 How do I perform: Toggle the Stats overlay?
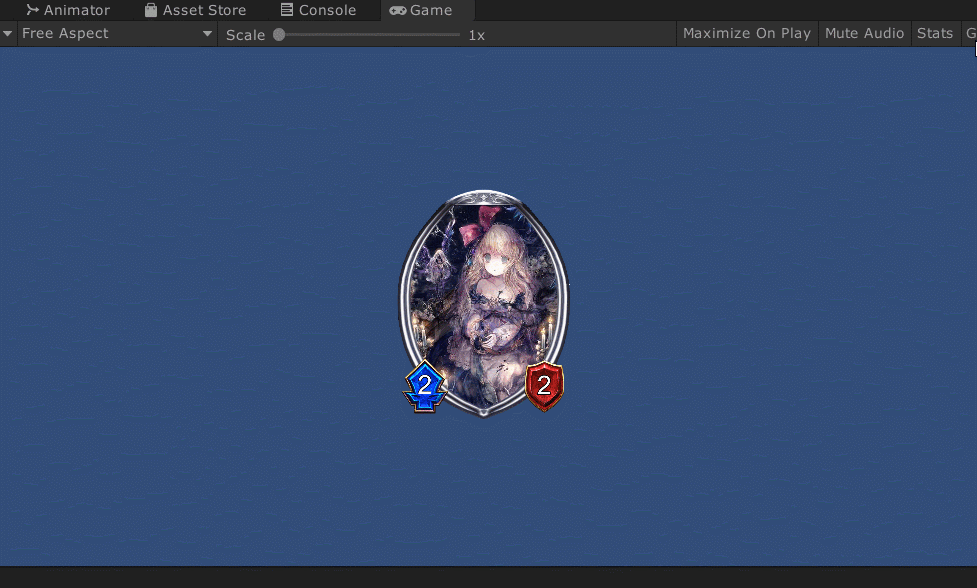click(x=935, y=34)
